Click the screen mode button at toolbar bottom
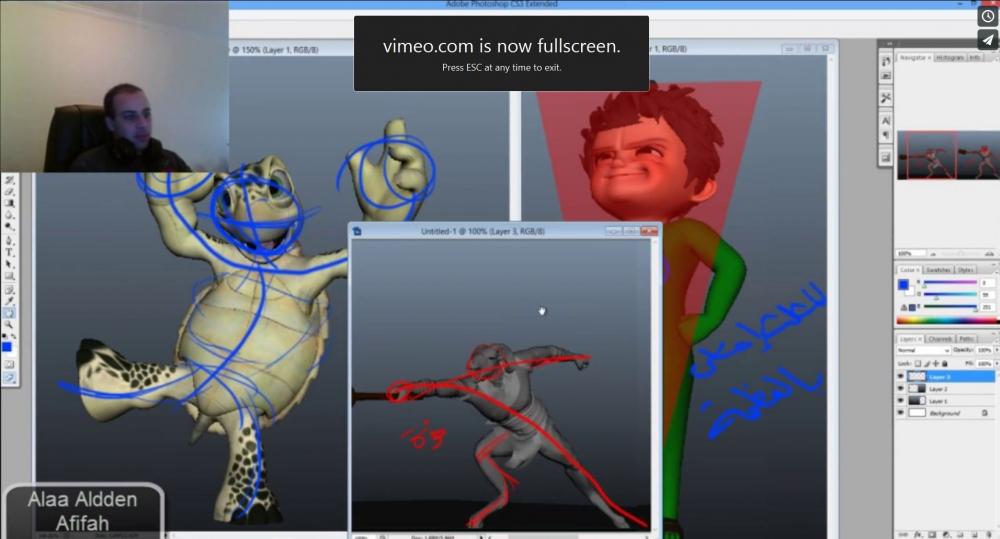The height and width of the screenshot is (539, 1000). (10, 378)
